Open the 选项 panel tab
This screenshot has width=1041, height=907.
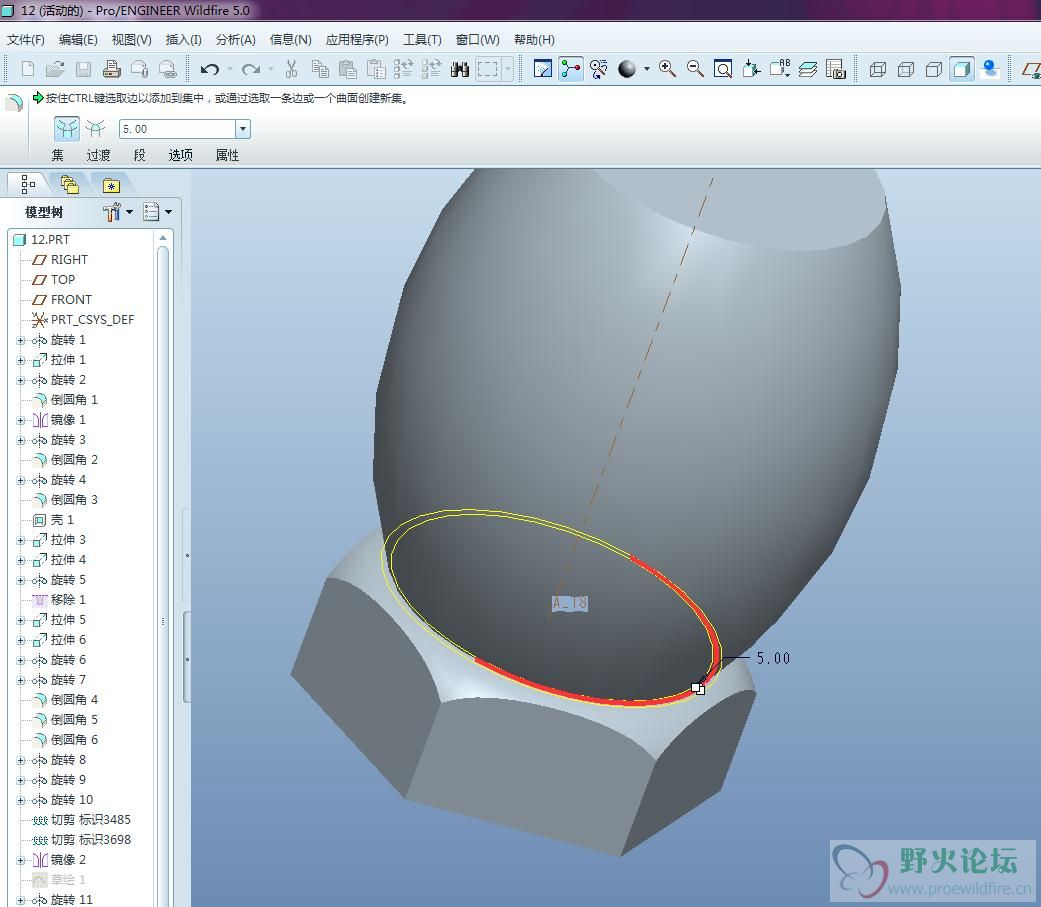(181, 155)
